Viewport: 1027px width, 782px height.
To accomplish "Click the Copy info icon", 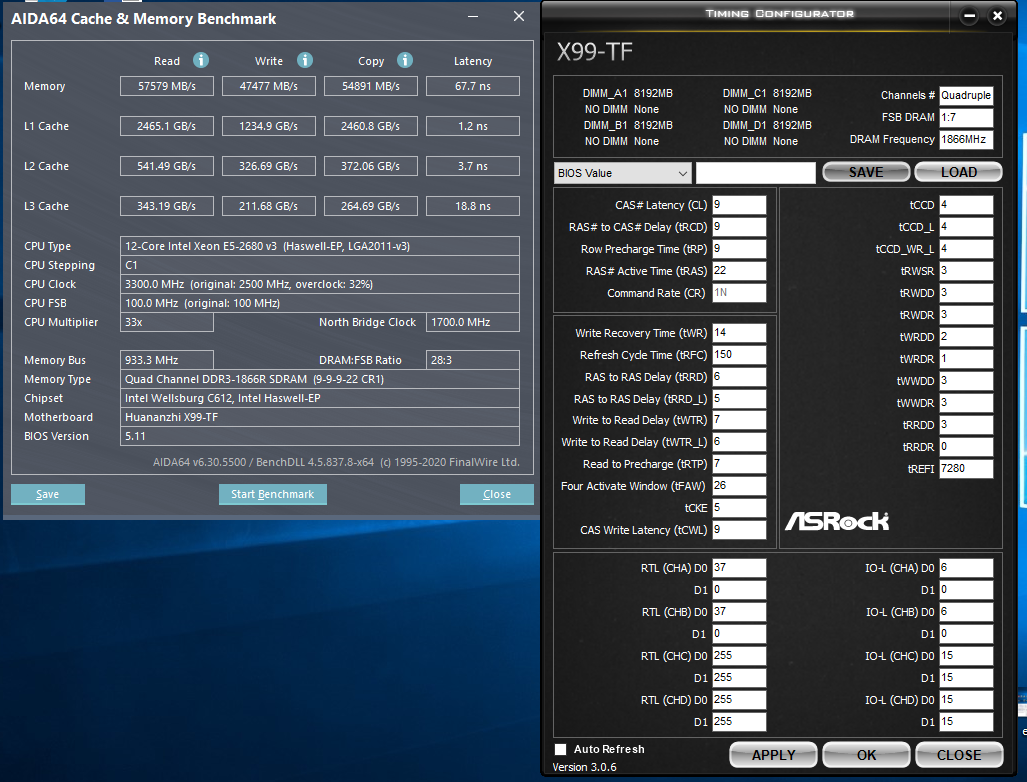I will click(405, 60).
